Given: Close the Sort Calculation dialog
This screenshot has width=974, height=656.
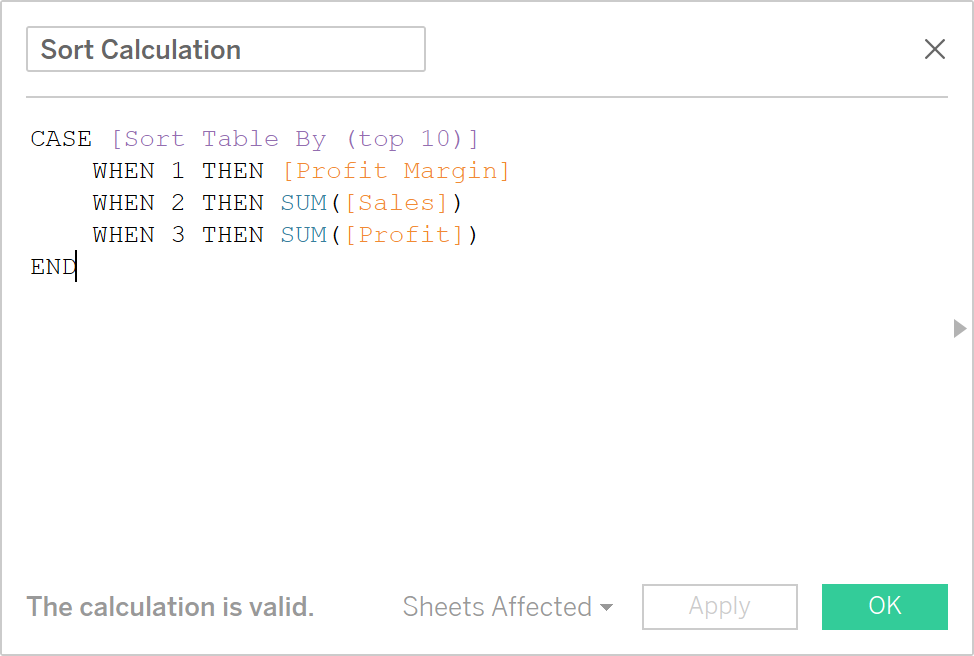Looking at the screenshot, I should pos(934,48).
